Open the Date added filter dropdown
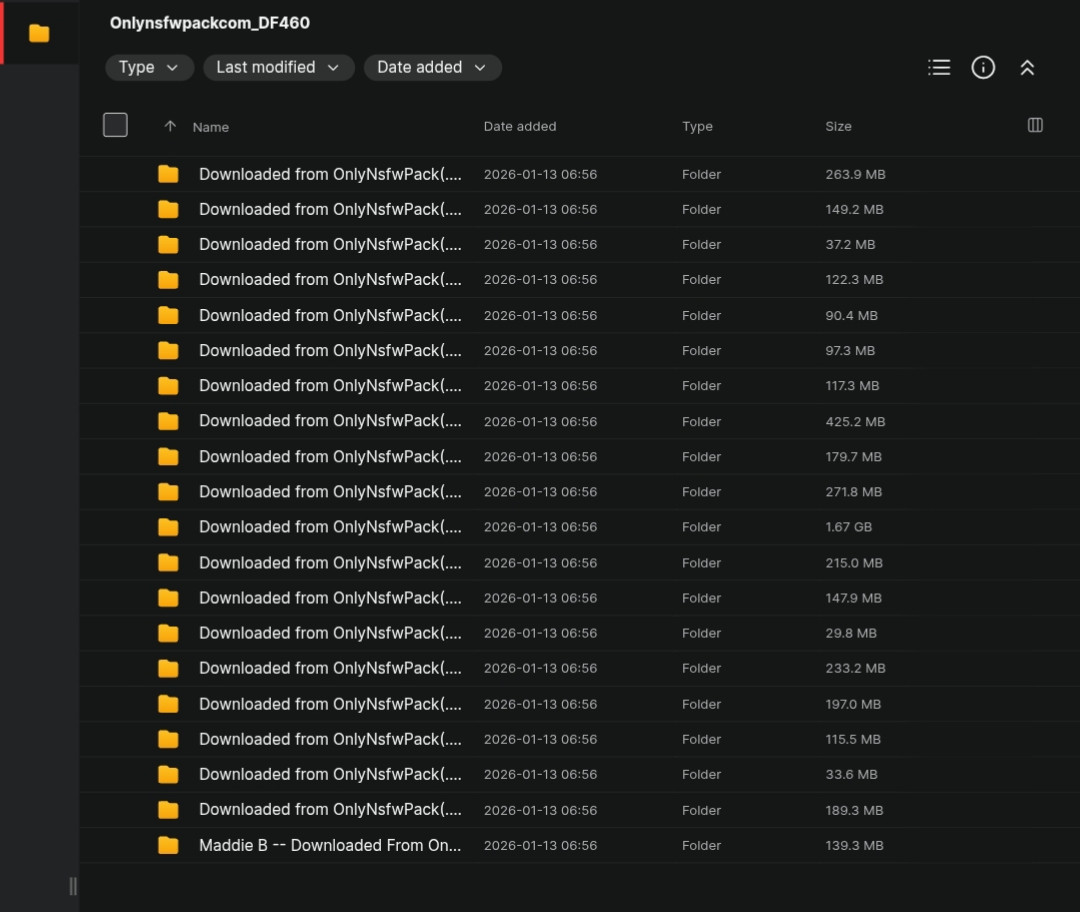This screenshot has width=1080, height=912. click(x=432, y=67)
